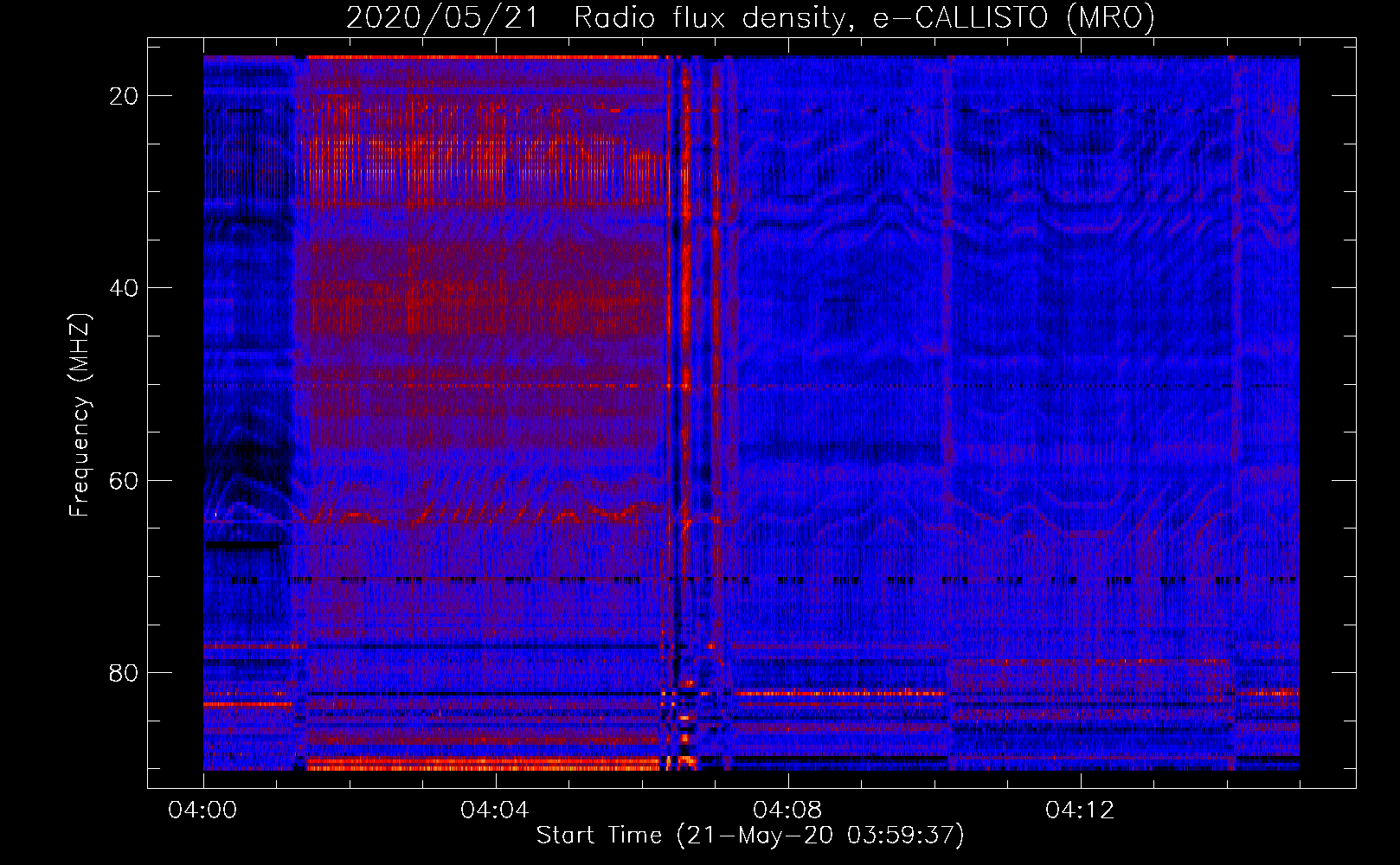Click the '04:00' time tick label
Image resolution: width=1400 pixels, height=865 pixels.
[202, 811]
